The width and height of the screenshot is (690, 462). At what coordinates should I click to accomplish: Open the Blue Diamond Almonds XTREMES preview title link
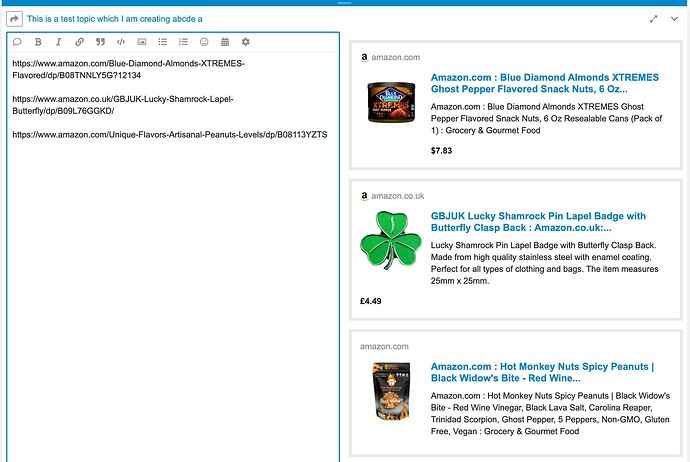(x=545, y=83)
